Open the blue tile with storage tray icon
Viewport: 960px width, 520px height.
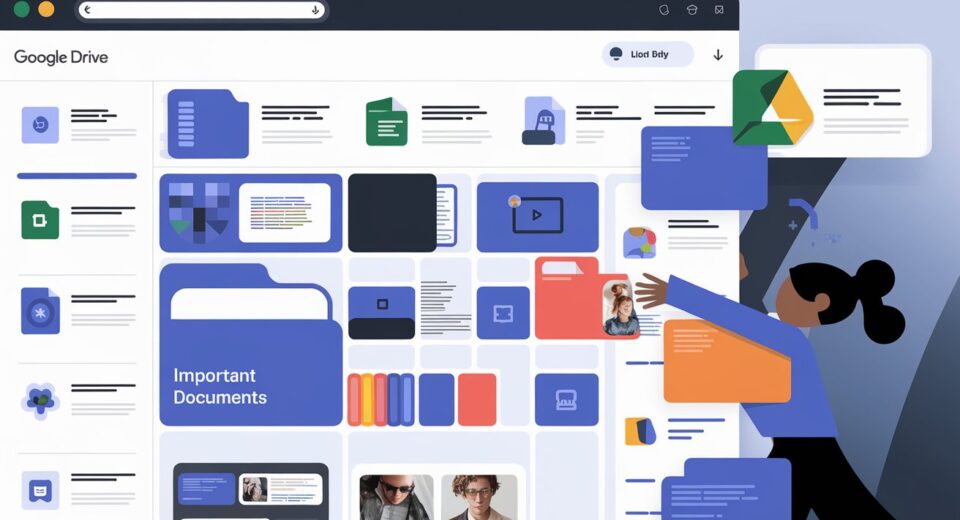(566, 399)
